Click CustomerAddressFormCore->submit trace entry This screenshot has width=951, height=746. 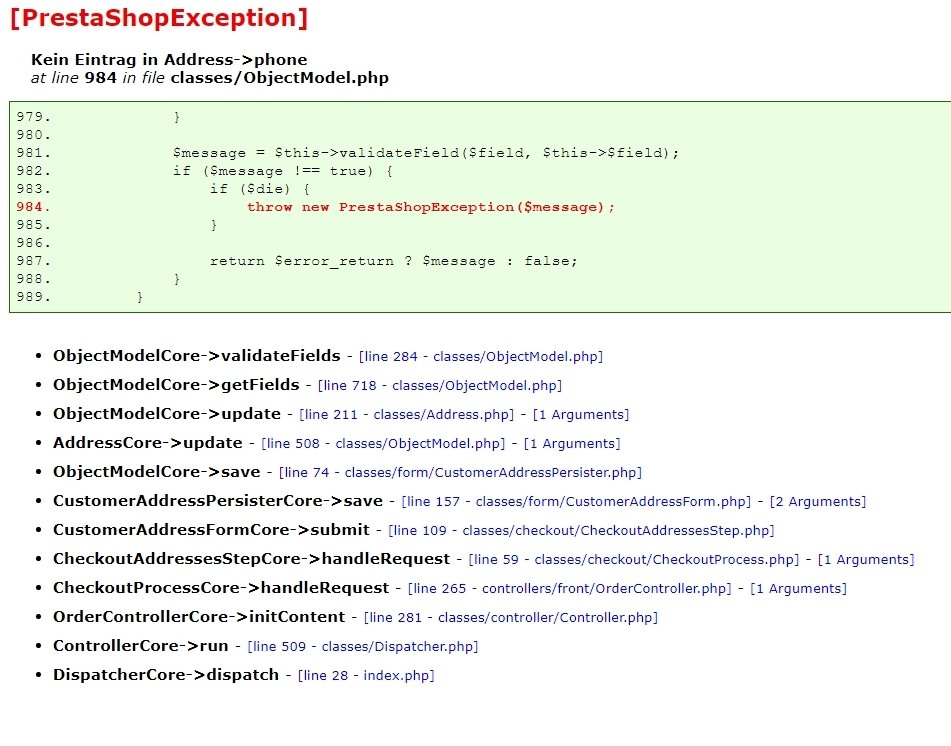(211, 531)
